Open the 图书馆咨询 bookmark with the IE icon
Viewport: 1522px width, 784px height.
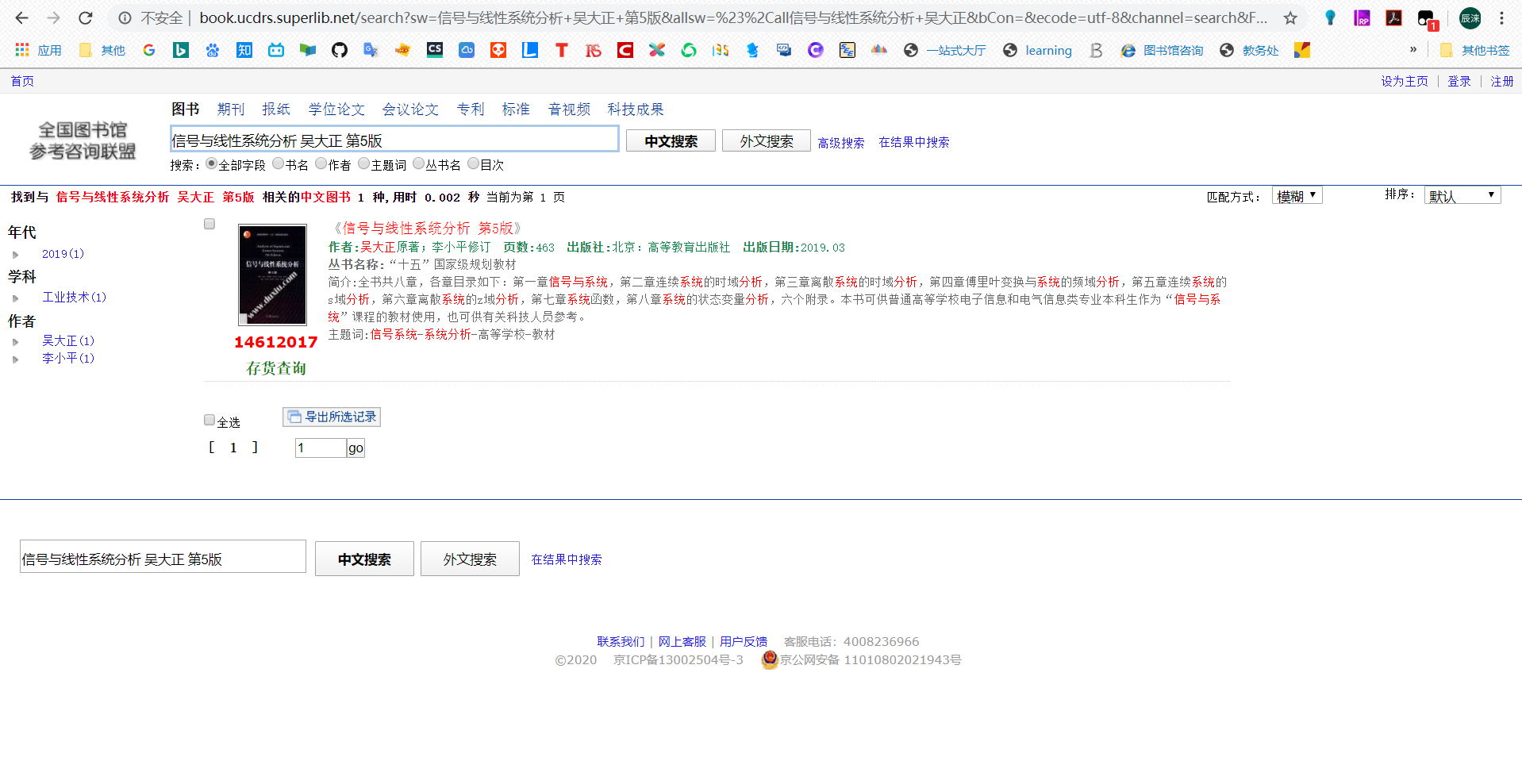click(1162, 50)
